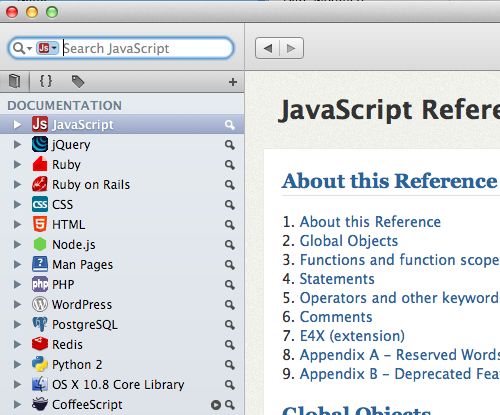Open Functions and function scope link
Viewport: 500px width, 415px height.
pyautogui.click(x=400, y=260)
